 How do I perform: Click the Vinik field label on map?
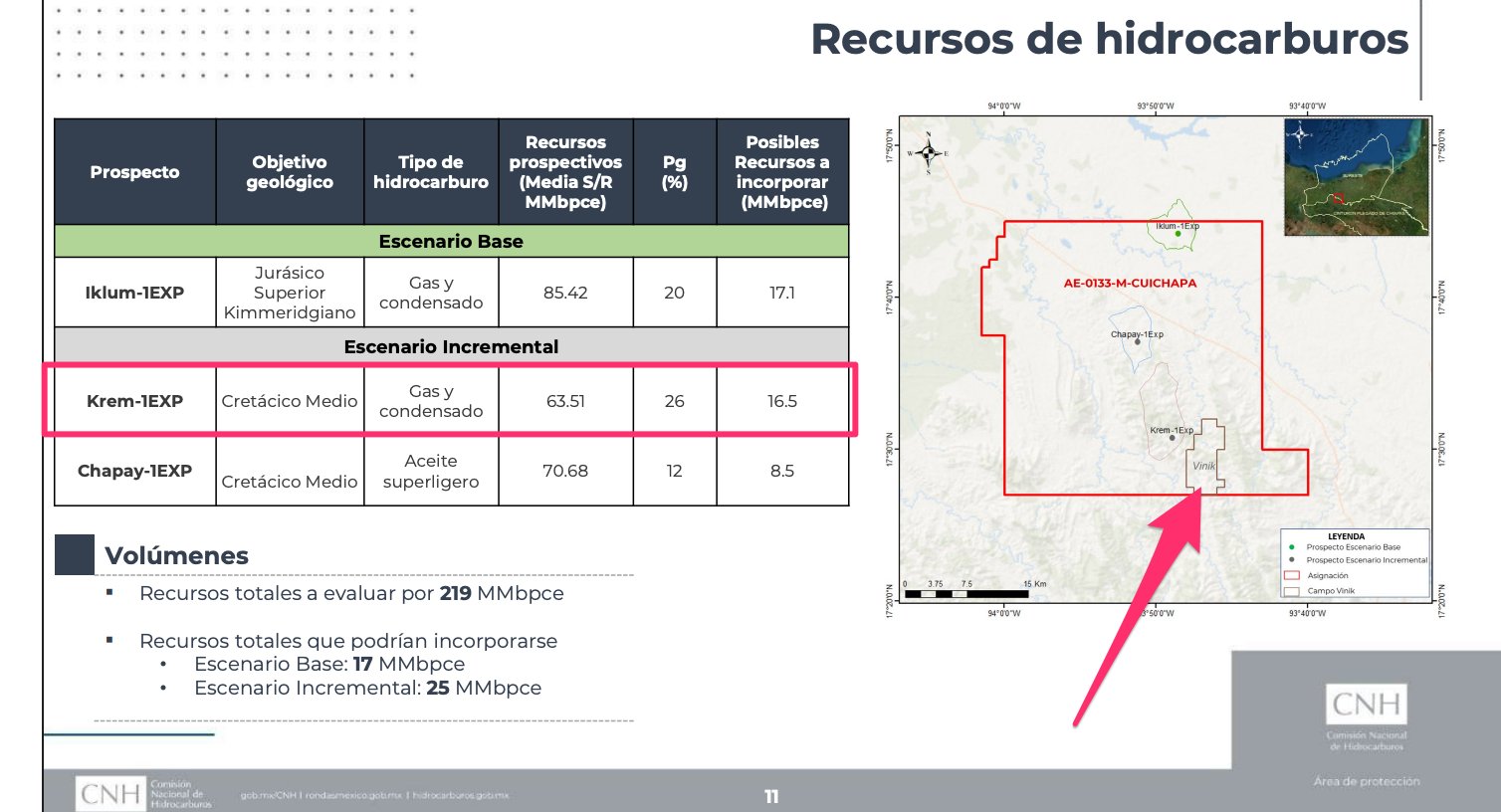1203,466
